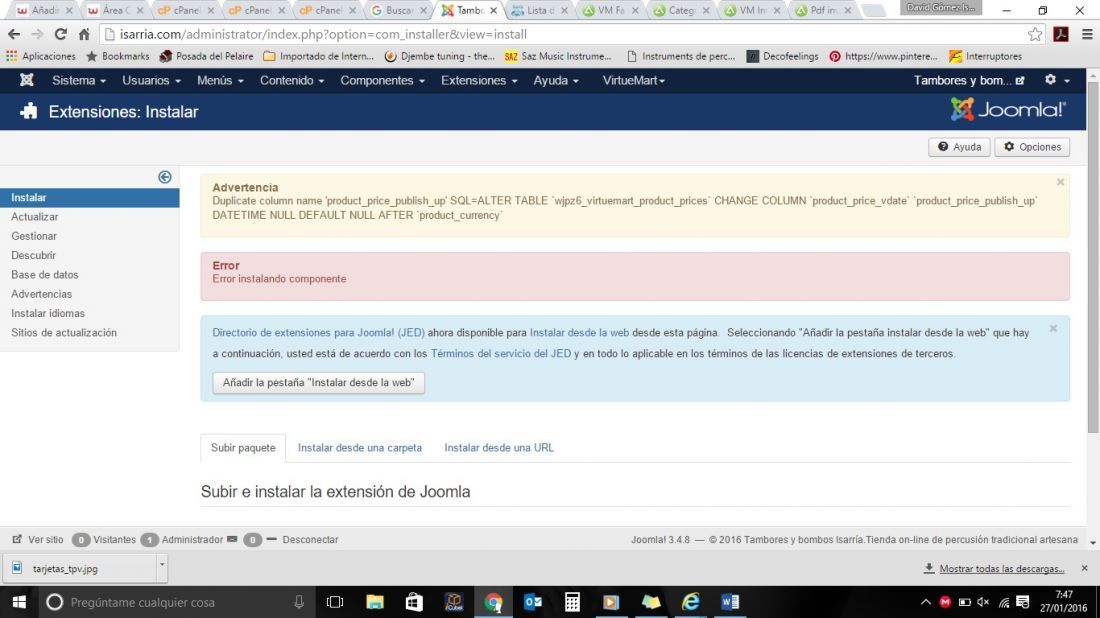
Task: Select the Subir paquete tab
Action: [x=243, y=448]
